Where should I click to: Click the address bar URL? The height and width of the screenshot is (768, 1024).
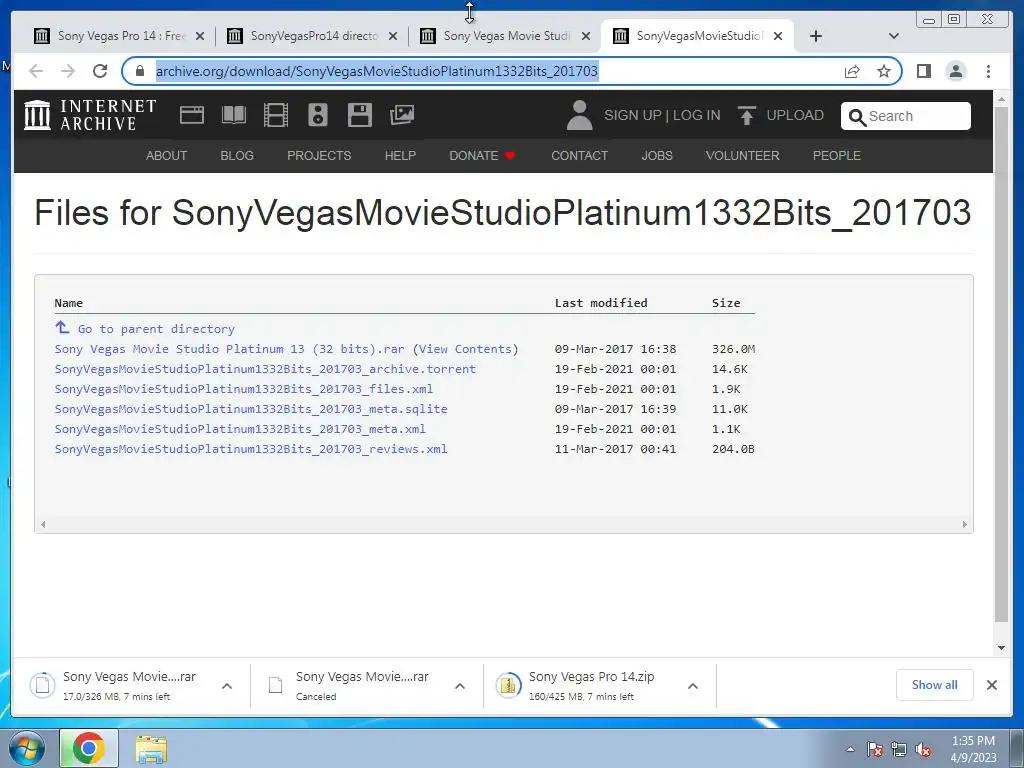(377, 71)
